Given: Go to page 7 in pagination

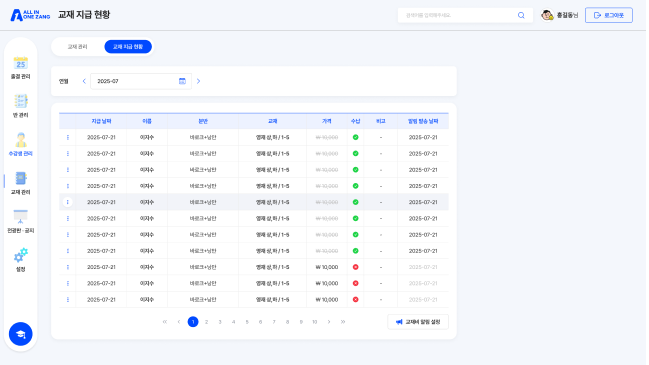Looking at the screenshot, I should 274,322.
